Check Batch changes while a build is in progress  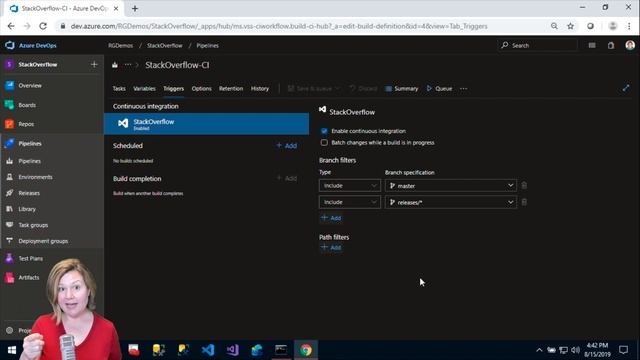pos(324,143)
